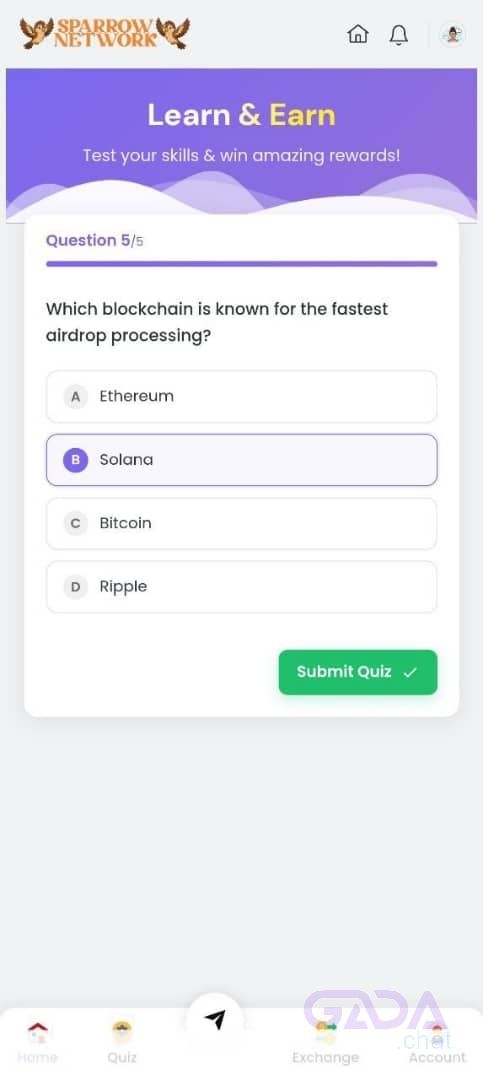This screenshot has height=1080, width=483.
Task: Tap the paper plane center button
Action: pyautogui.click(x=215, y=1020)
